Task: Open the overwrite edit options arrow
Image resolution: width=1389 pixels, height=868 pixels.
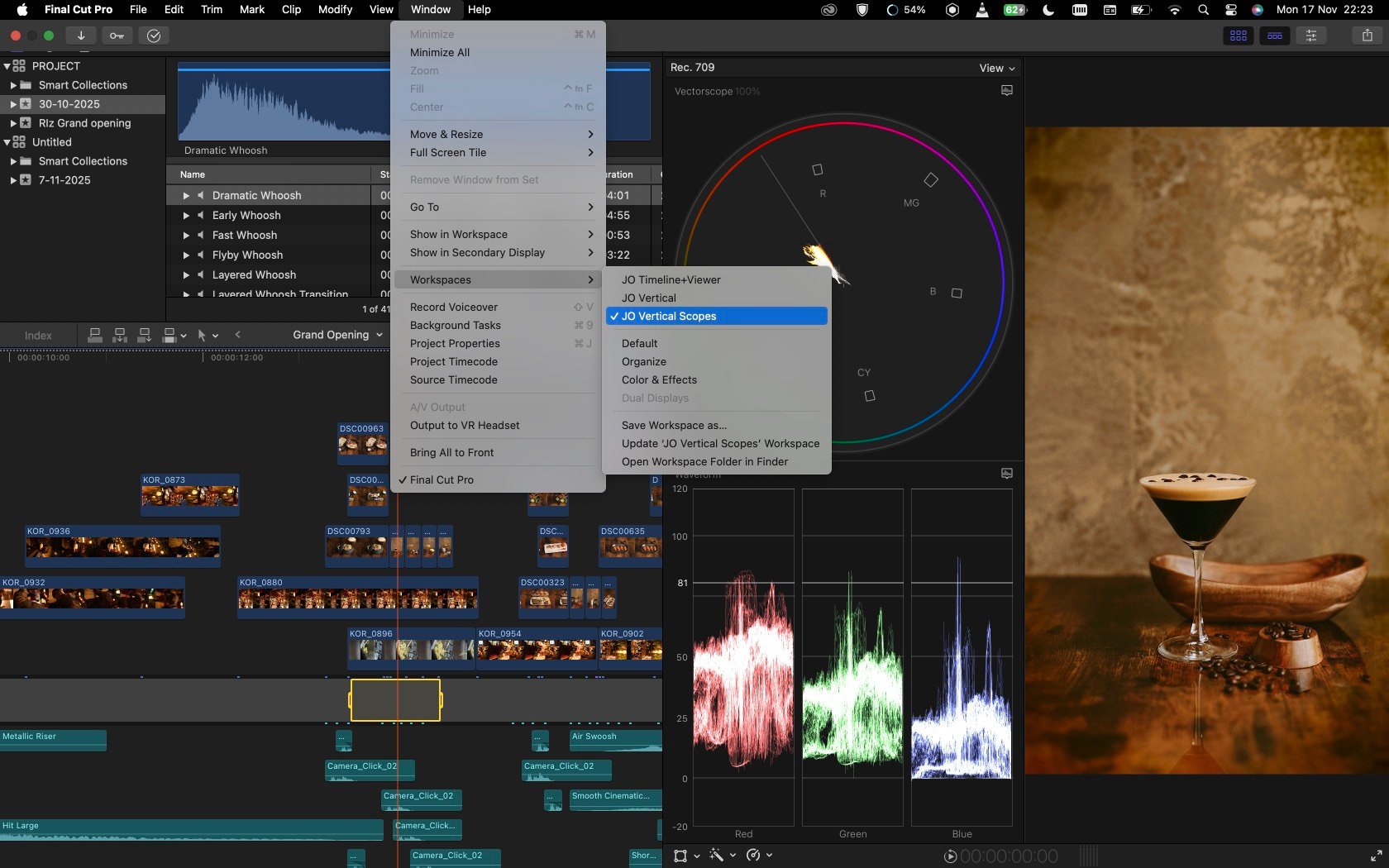Action: point(183,336)
